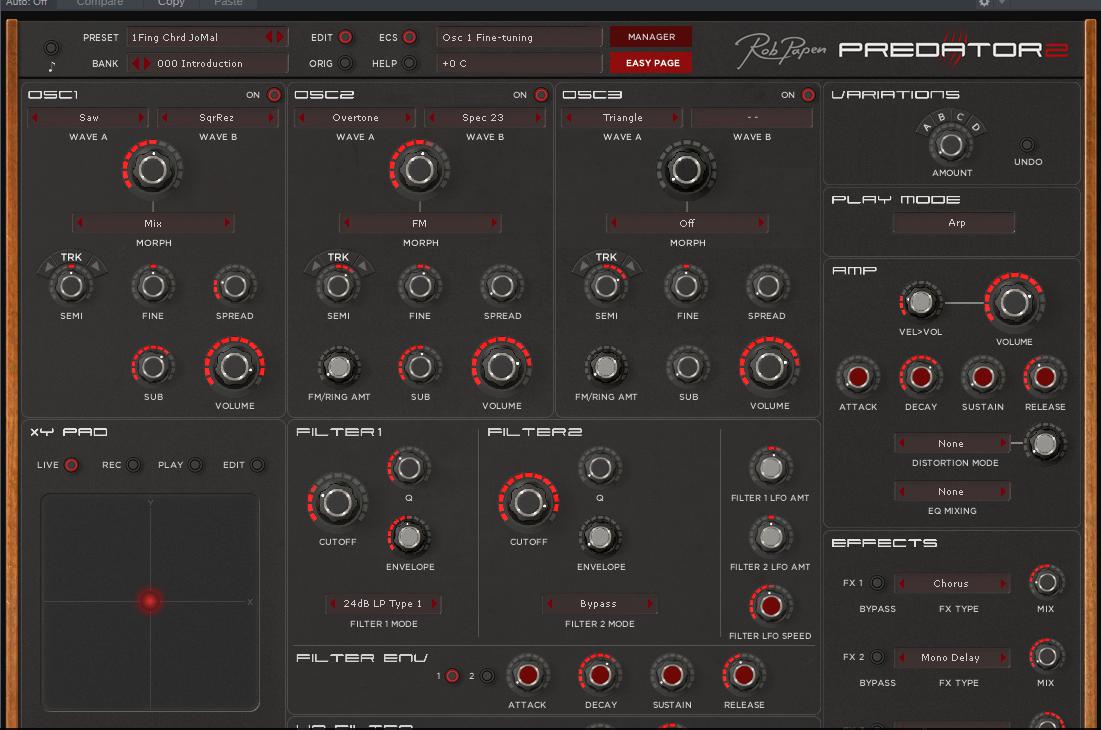
Task: Activate XY Pad PLAY mode
Action: coord(195,465)
